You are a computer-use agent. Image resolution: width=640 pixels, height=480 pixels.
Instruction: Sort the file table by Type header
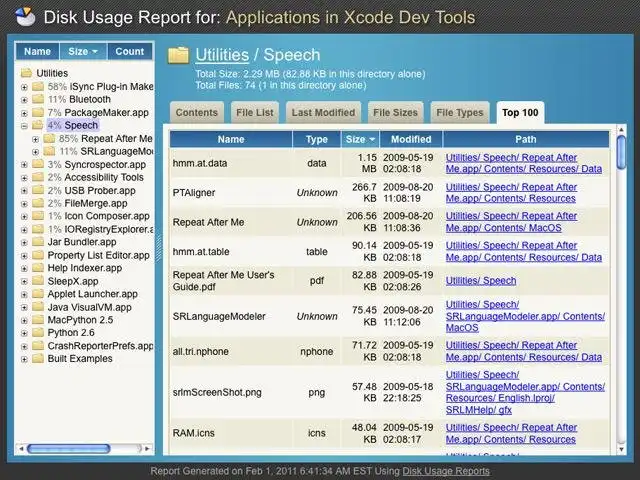pos(317,139)
